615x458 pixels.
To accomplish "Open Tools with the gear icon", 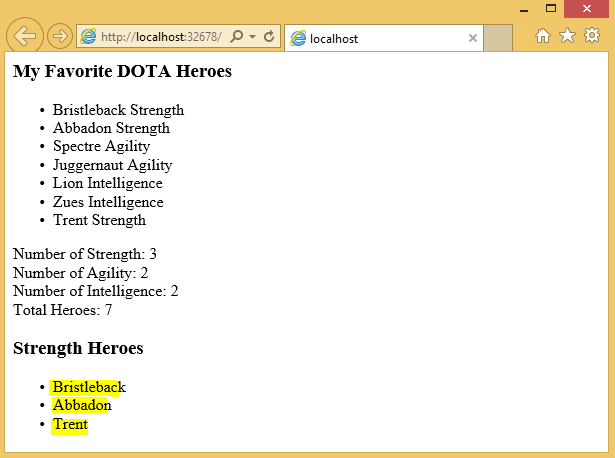I will (x=592, y=35).
